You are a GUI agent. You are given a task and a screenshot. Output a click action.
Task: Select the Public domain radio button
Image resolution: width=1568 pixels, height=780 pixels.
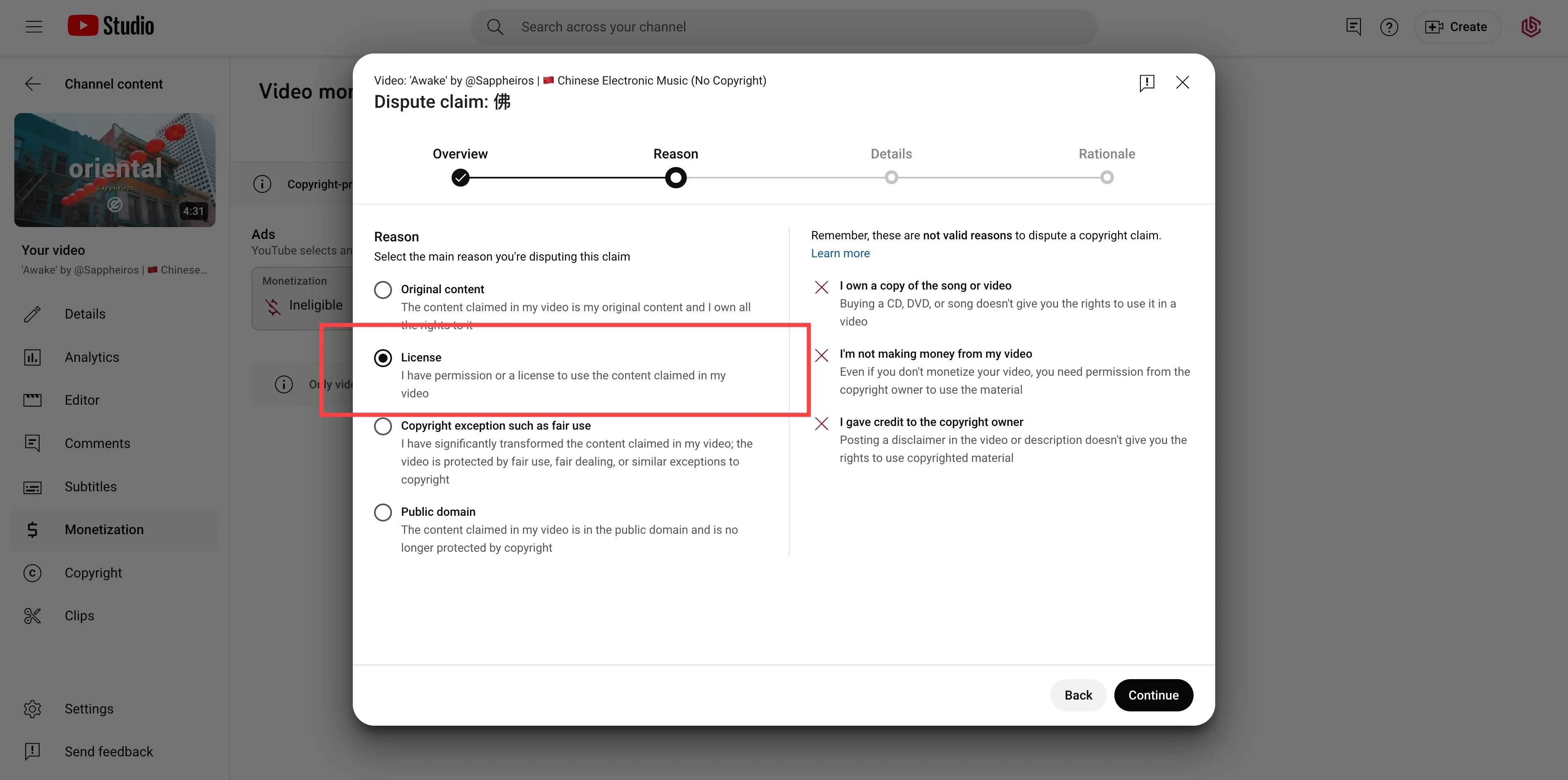click(383, 513)
